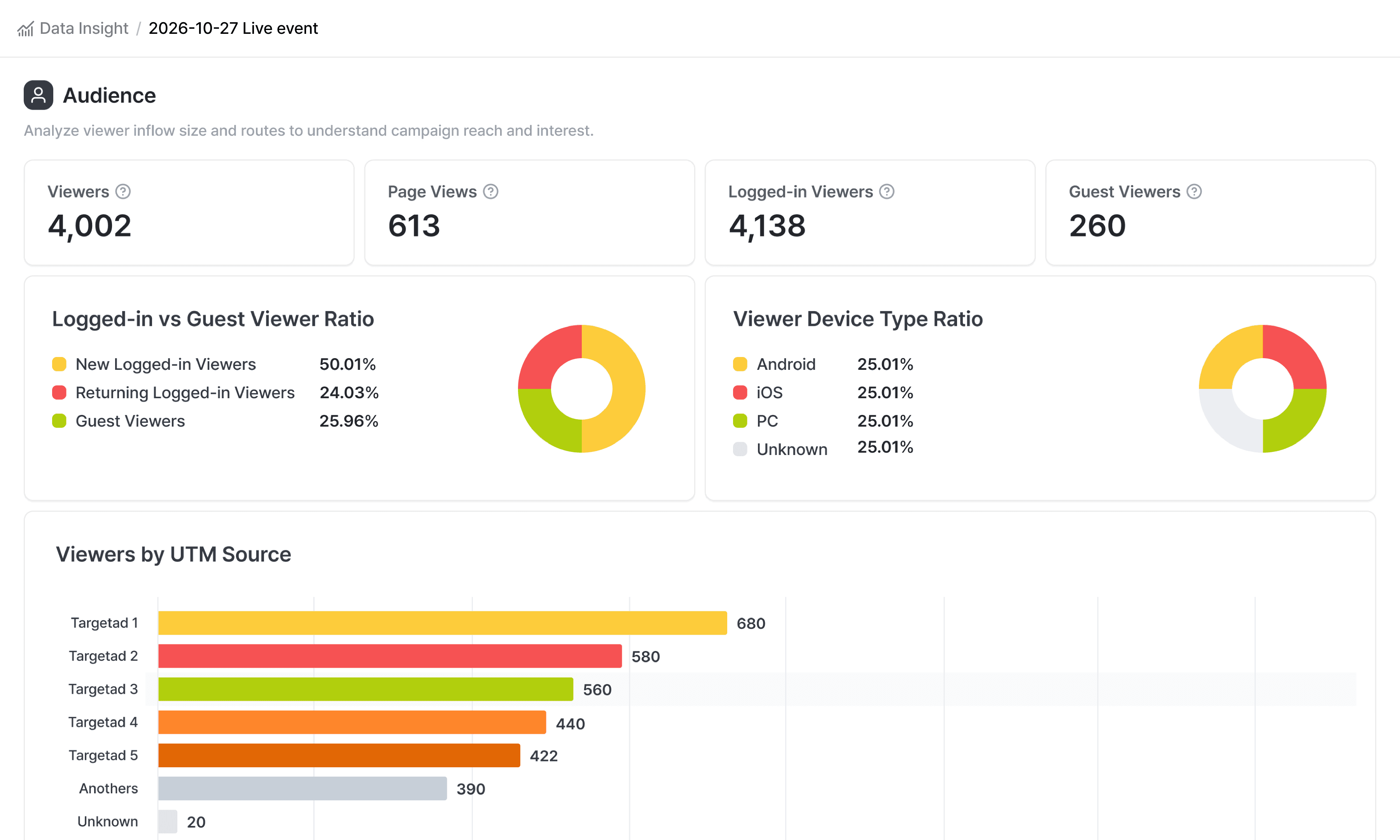The height and width of the screenshot is (840, 1400).
Task: Open the Data Insight breadcrumb link
Action: [x=84, y=28]
